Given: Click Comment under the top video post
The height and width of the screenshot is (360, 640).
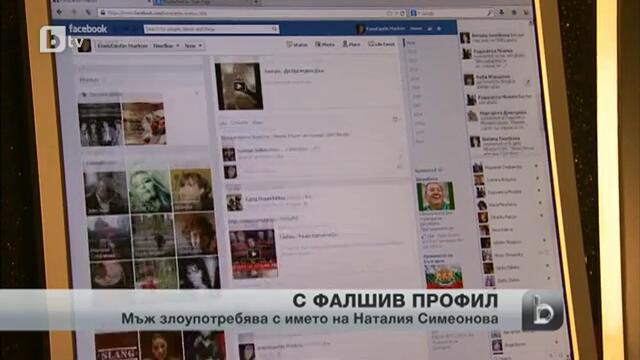Looking at the screenshot, I should coord(240,122).
